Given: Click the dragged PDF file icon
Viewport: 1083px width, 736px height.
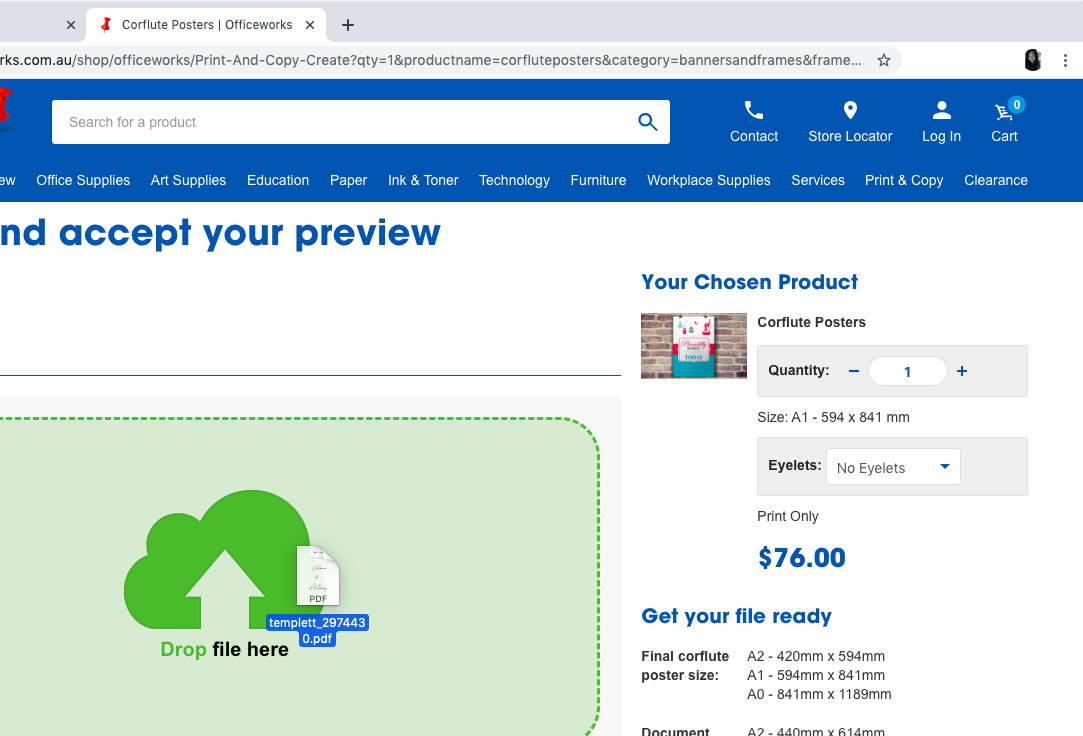Looking at the screenshot, I should [318, 576].
